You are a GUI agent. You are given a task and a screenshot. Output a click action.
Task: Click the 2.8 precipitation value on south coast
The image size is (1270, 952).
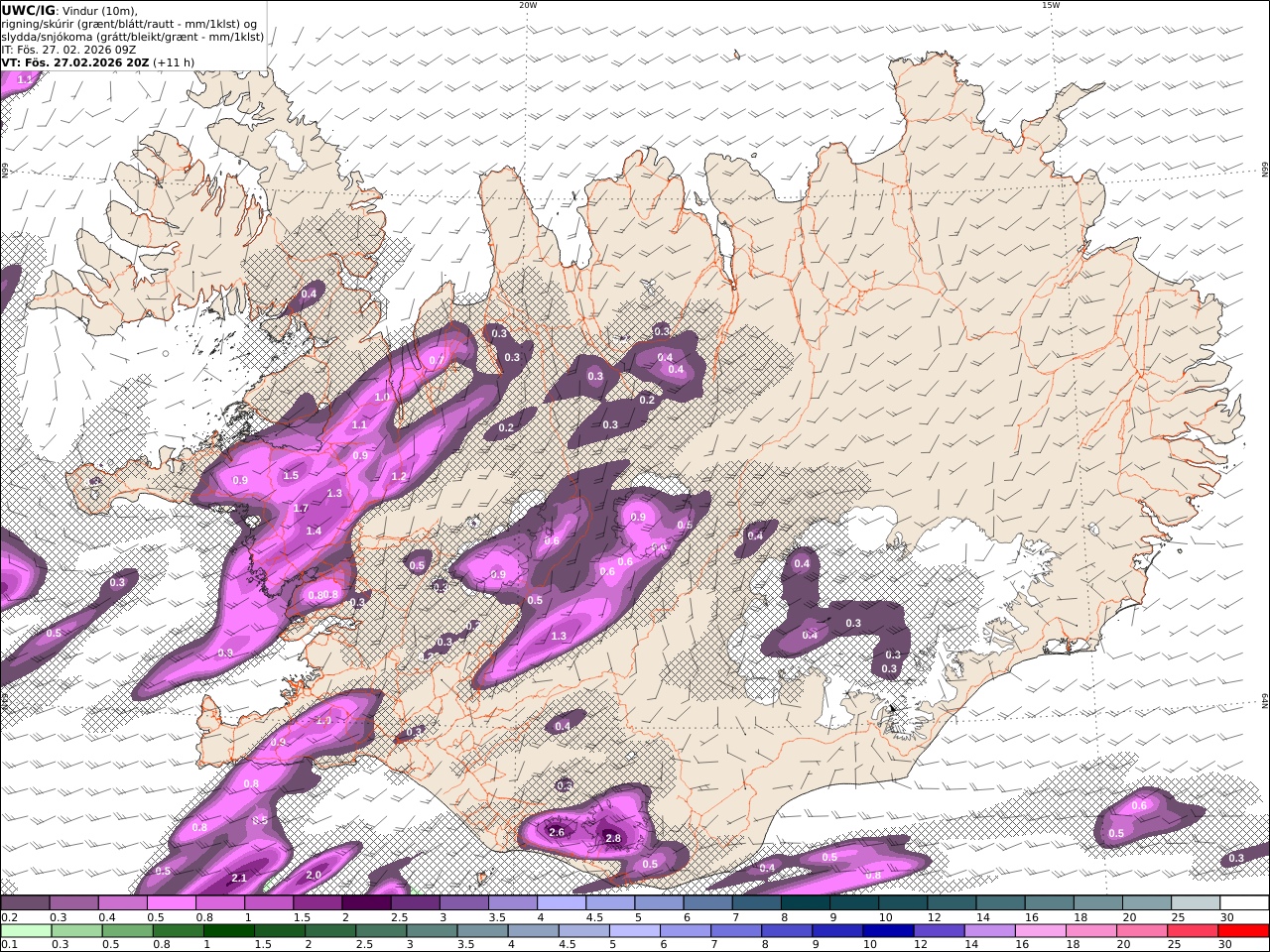click(x=613, y=838)
